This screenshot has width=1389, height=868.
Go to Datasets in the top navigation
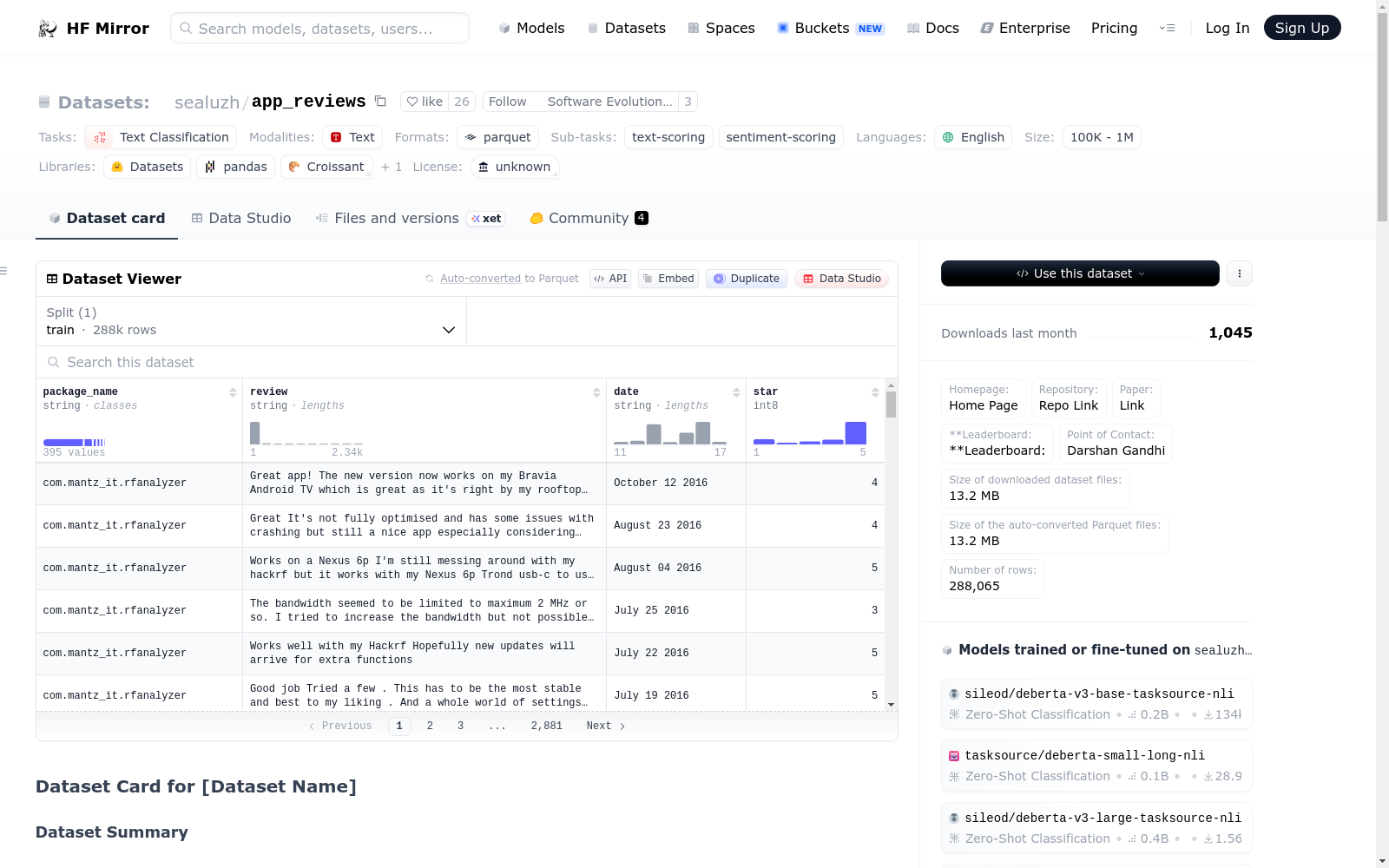tap(626, 28)
